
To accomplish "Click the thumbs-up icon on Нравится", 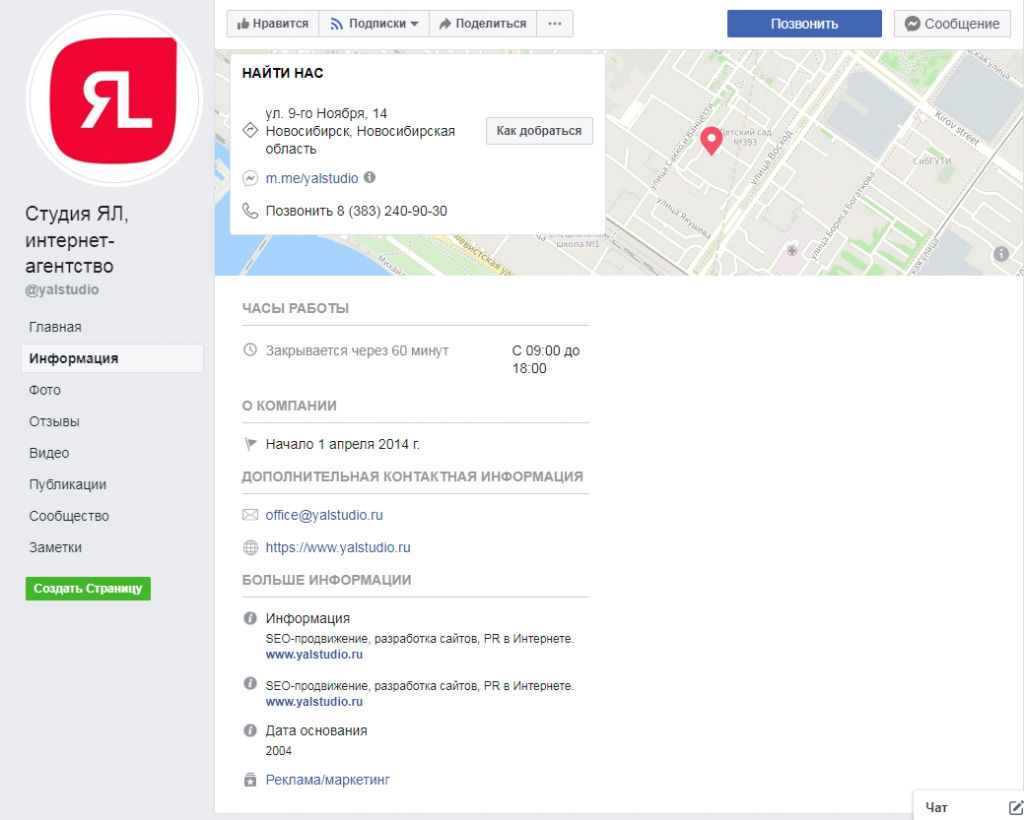I will (x=244, y=24).
